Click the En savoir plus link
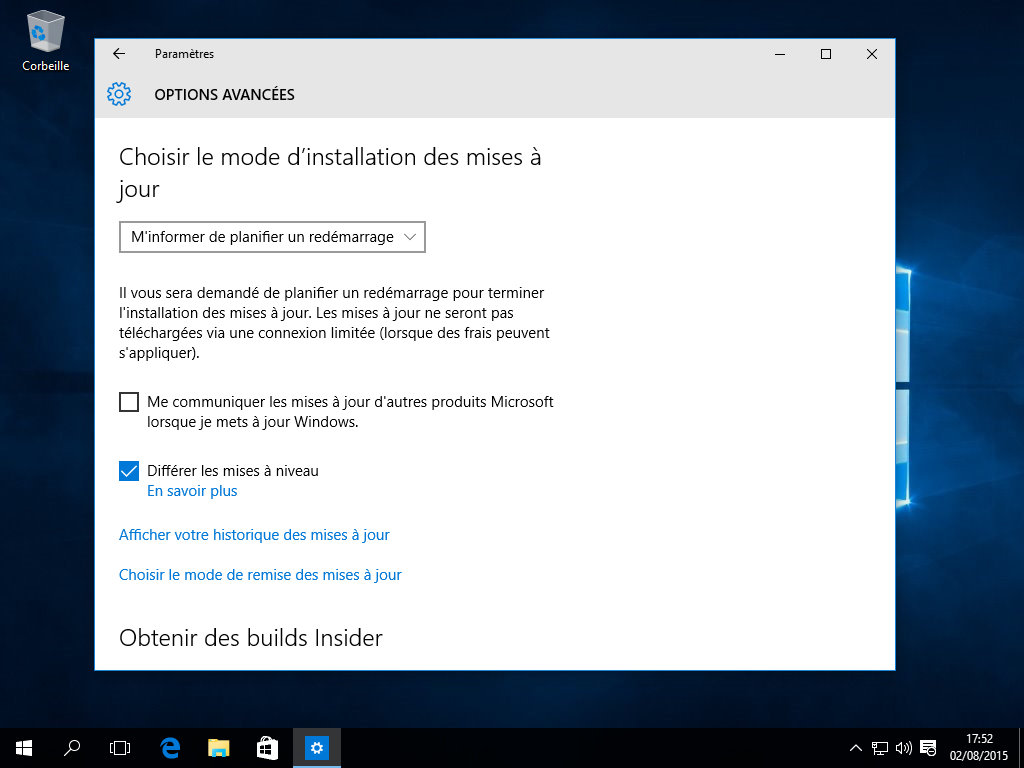1024x768 pixels. [x=192, y=491]
